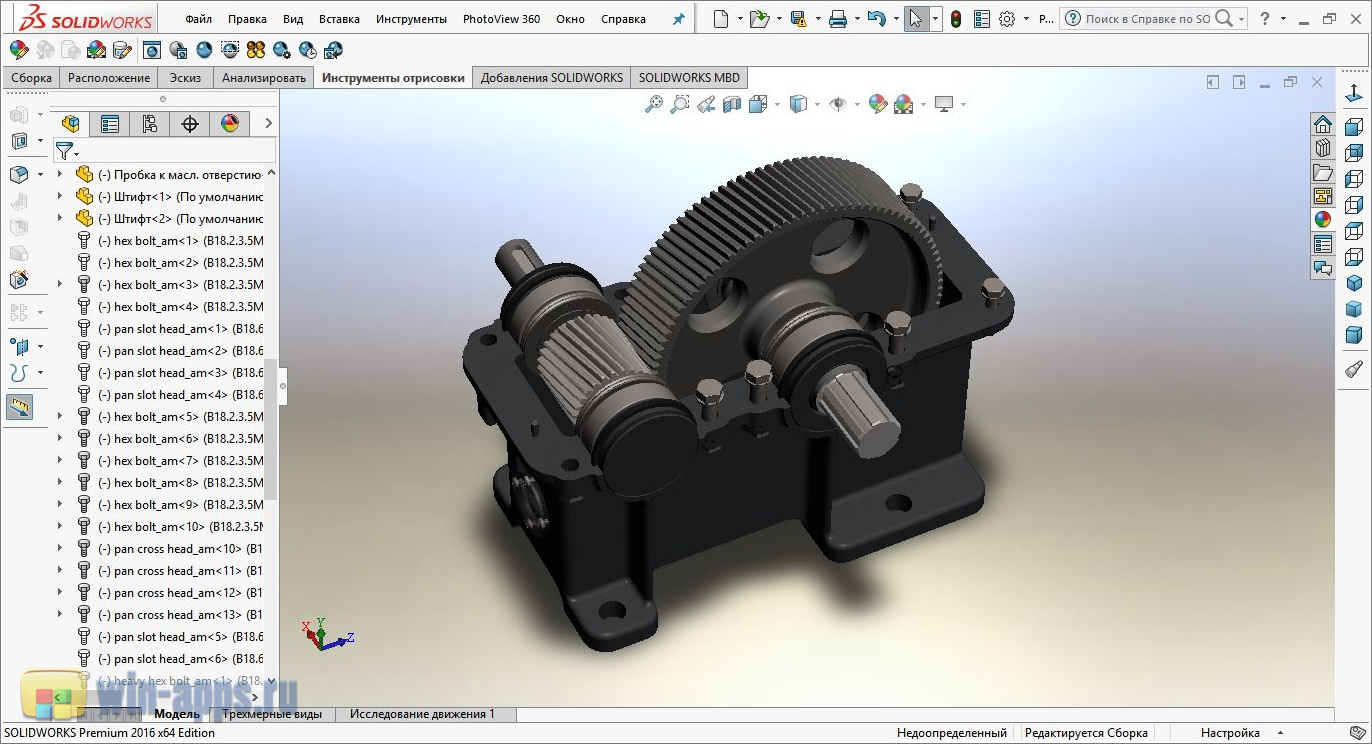Select the Render Region tool

click(230, 49)
